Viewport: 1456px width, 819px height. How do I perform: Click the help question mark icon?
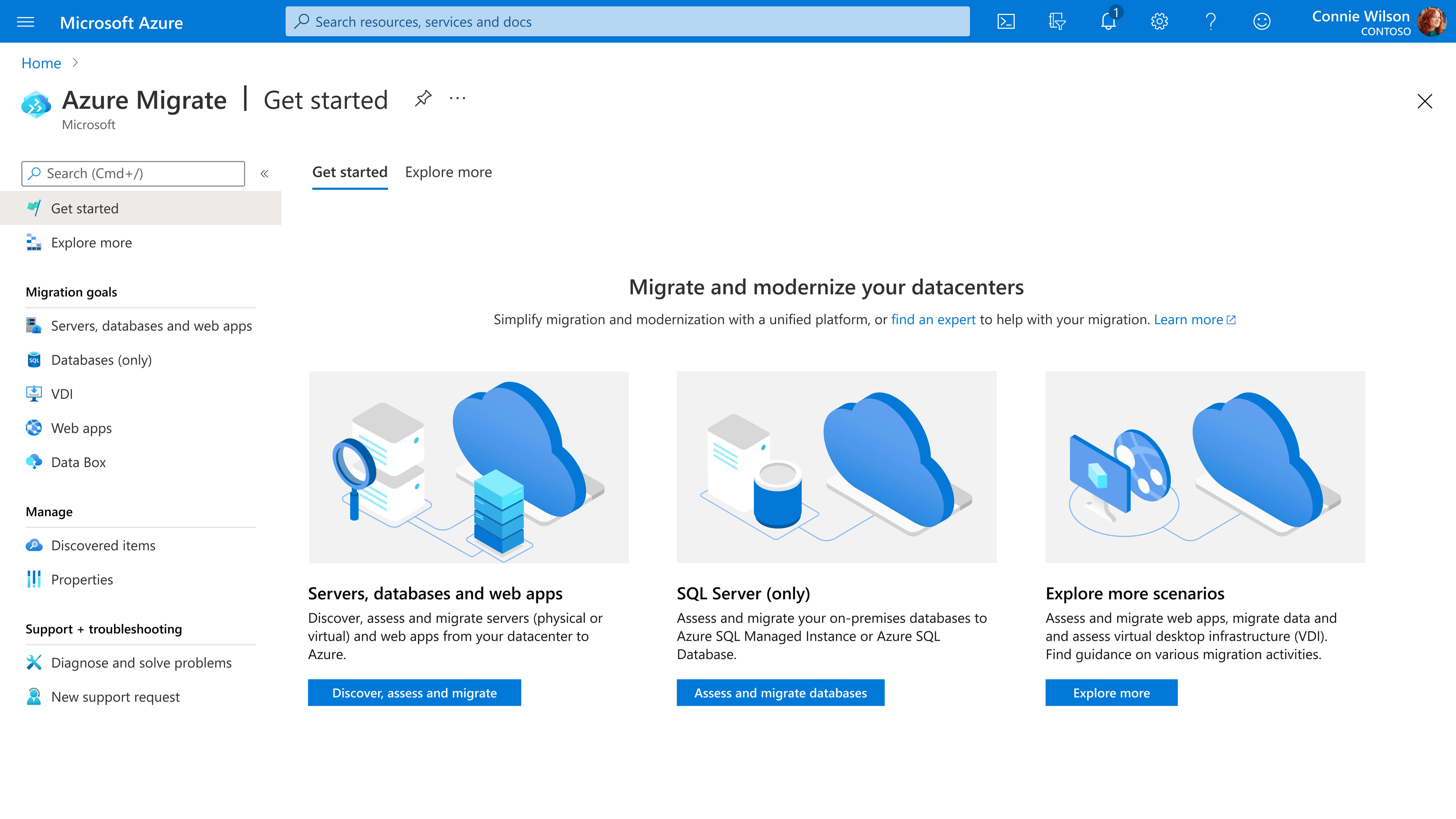pyautogui.click(x=1210, y=22)
